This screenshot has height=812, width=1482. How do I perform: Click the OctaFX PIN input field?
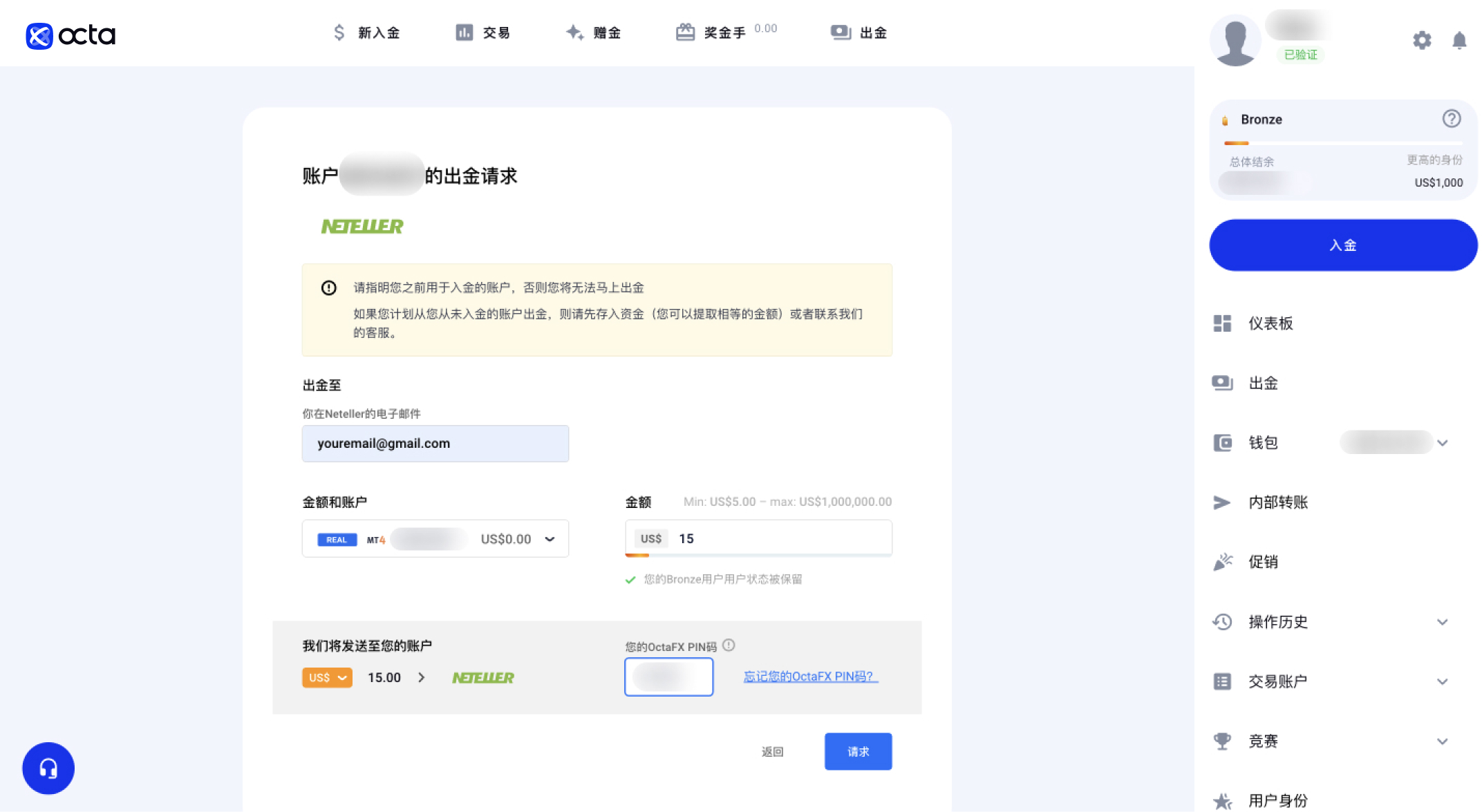[668, 677]
